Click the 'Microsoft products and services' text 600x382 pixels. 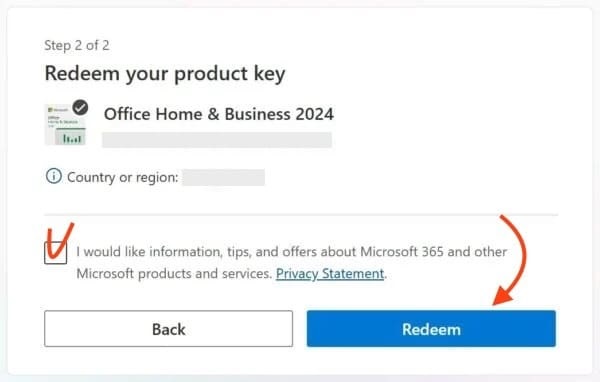click(x=174, y=274)
